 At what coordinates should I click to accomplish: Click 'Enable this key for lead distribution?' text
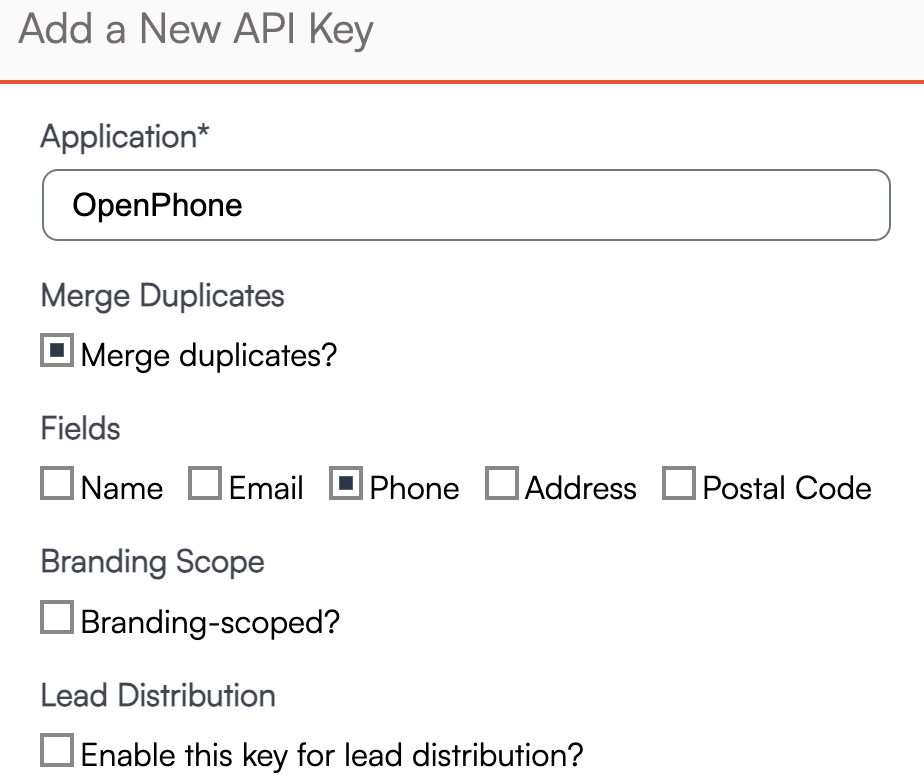(x=331, y=755)
